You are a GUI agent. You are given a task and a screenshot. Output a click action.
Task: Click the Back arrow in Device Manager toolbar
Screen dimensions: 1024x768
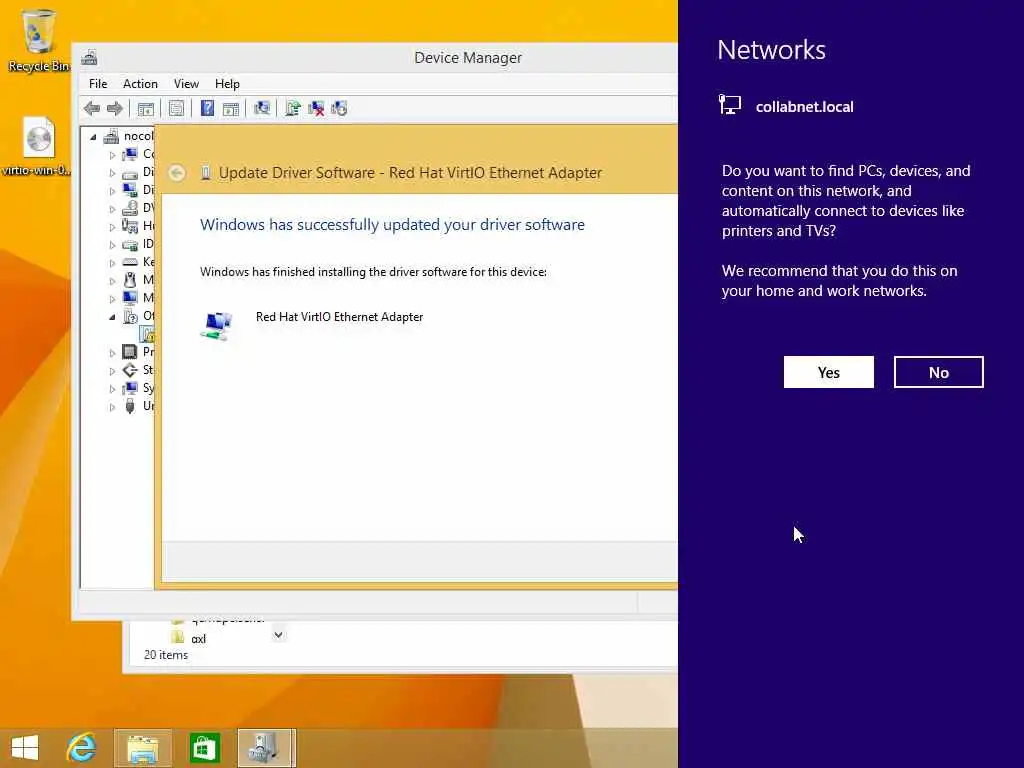coord(92,108)
